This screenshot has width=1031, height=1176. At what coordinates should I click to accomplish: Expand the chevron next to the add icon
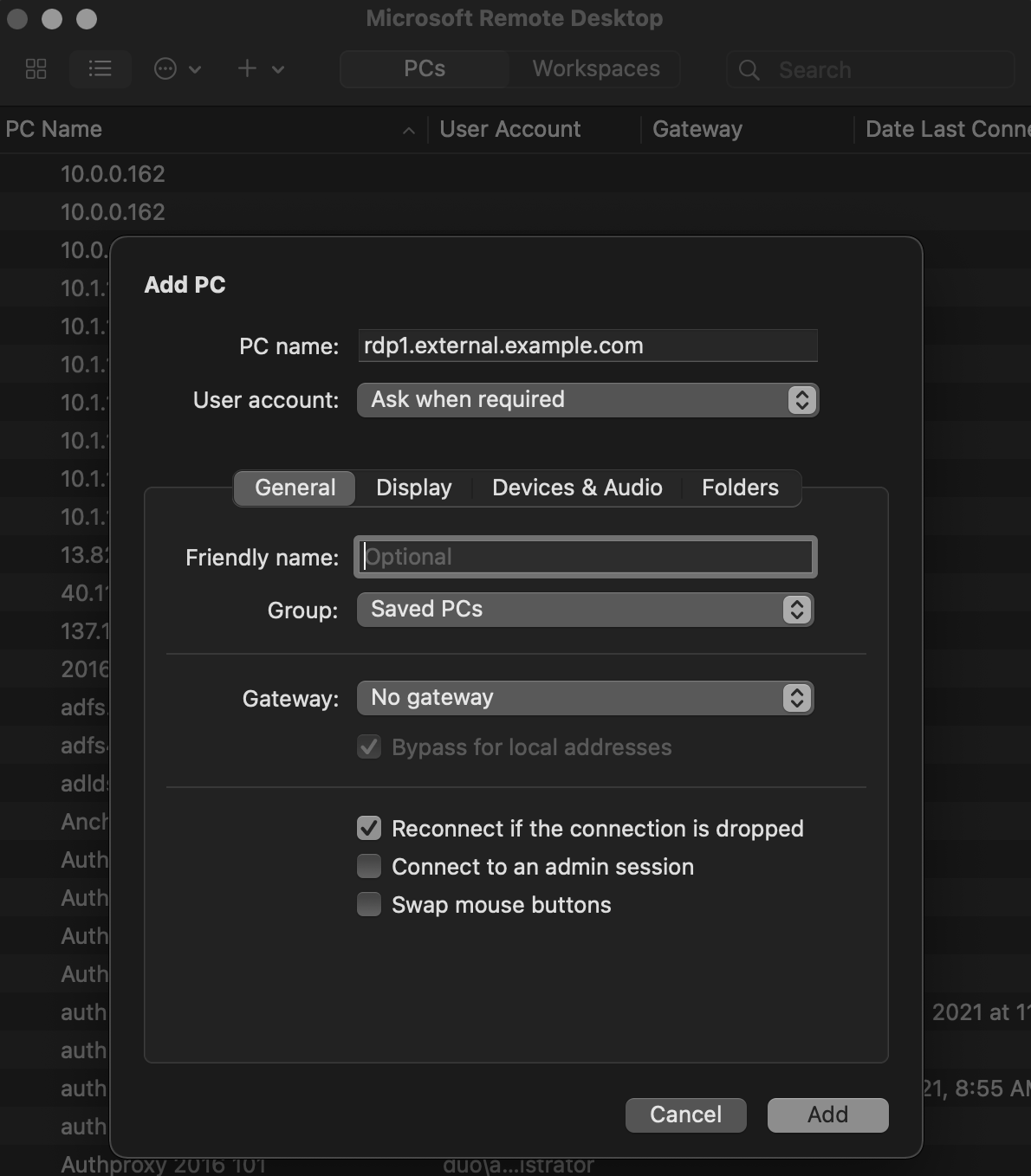[x=276, y=69]
